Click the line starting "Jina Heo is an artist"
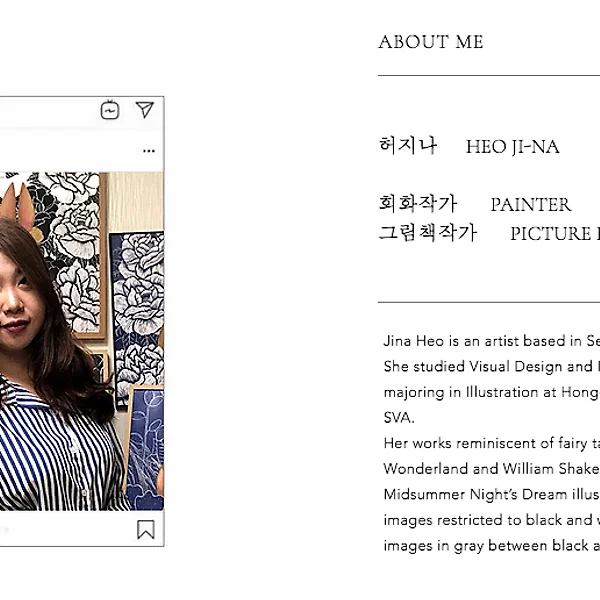 (491, 341)
